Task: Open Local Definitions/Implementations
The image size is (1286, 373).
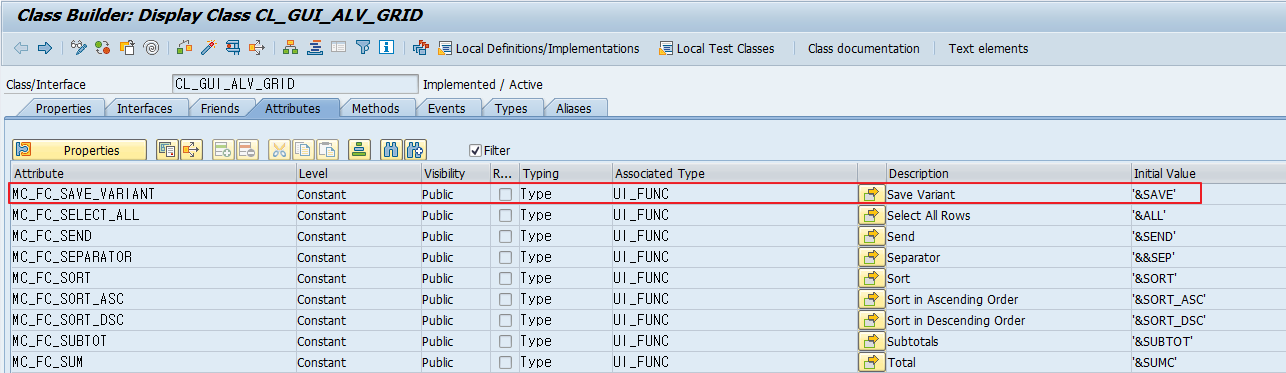Action: point(539,48)
